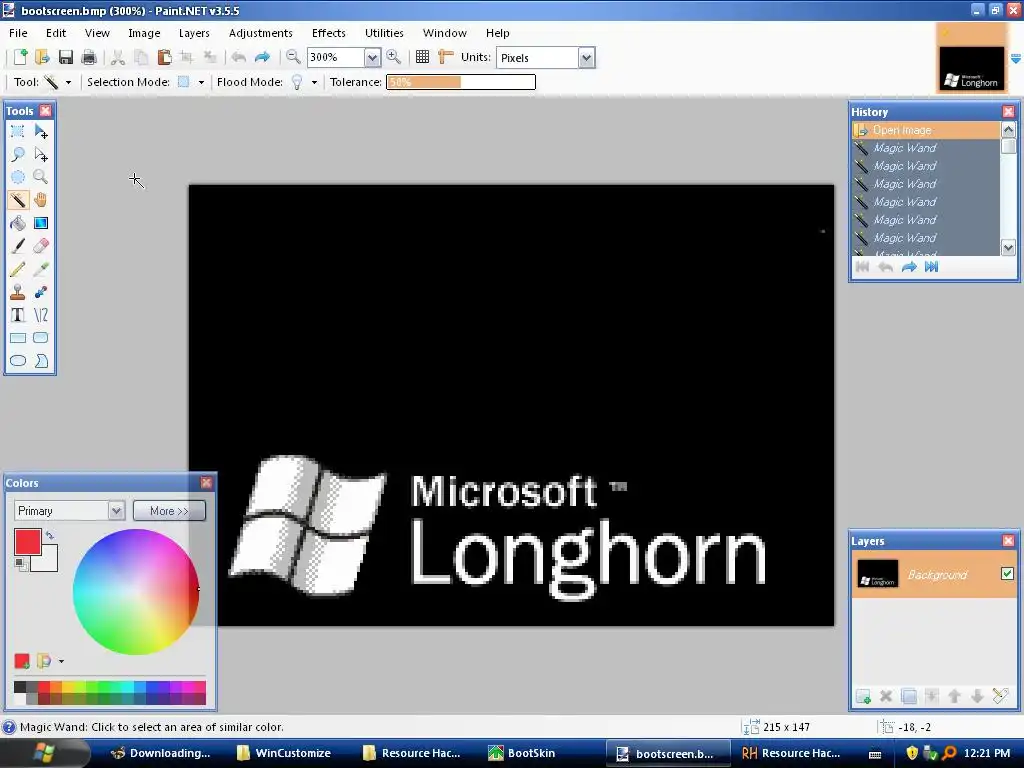The image size is (1024, 768).
Task: Click the Paste toolbar icon
Action: point(165,57)
